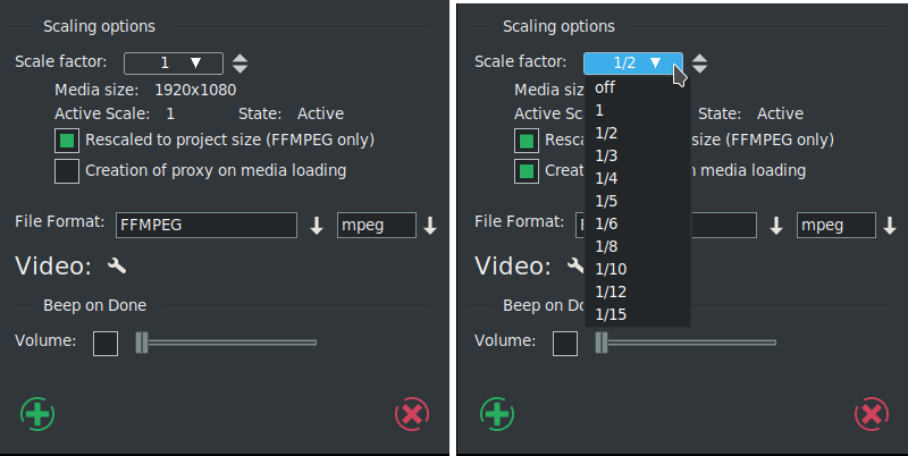
Task: Click Scale factor stepper arrows in left panel
Action: [240, 63]
